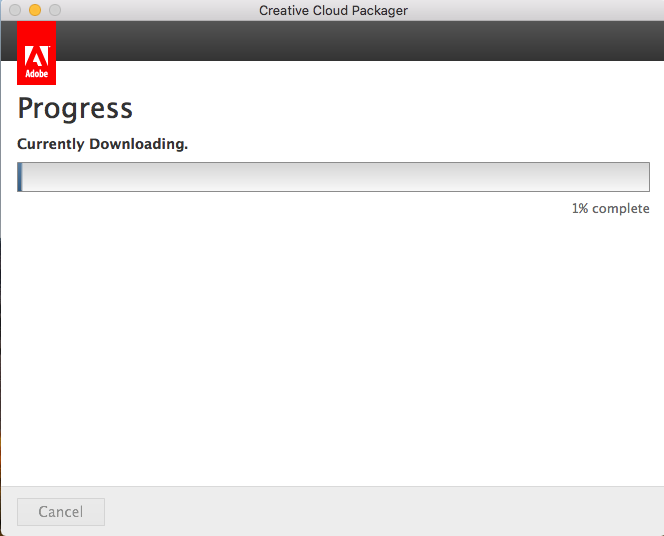Click the red Adobe logo
Screen dimensions: 664x536
[x=36, y=53]
